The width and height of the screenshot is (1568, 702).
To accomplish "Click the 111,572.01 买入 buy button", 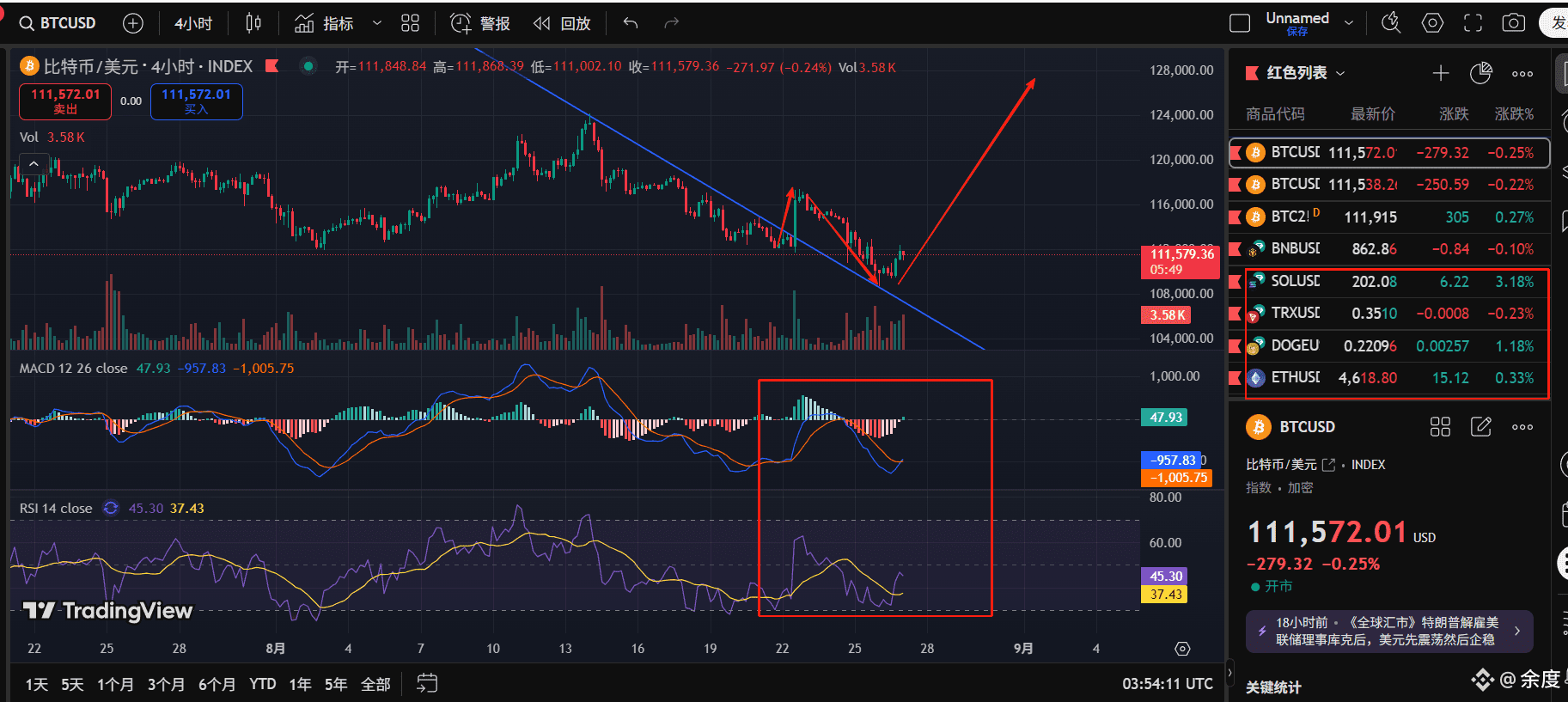I will [x=196, y=101].
